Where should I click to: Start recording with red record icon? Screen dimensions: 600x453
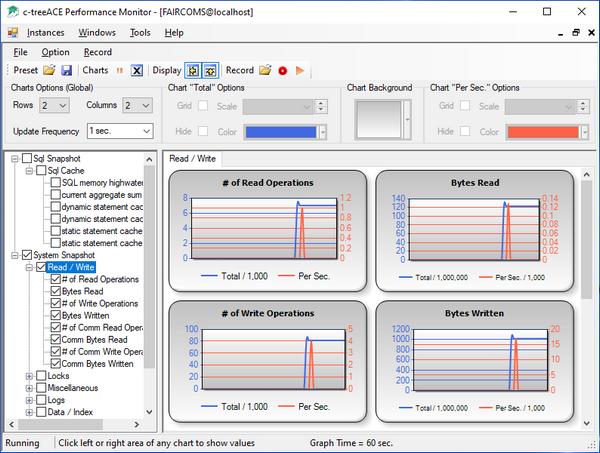283,71
